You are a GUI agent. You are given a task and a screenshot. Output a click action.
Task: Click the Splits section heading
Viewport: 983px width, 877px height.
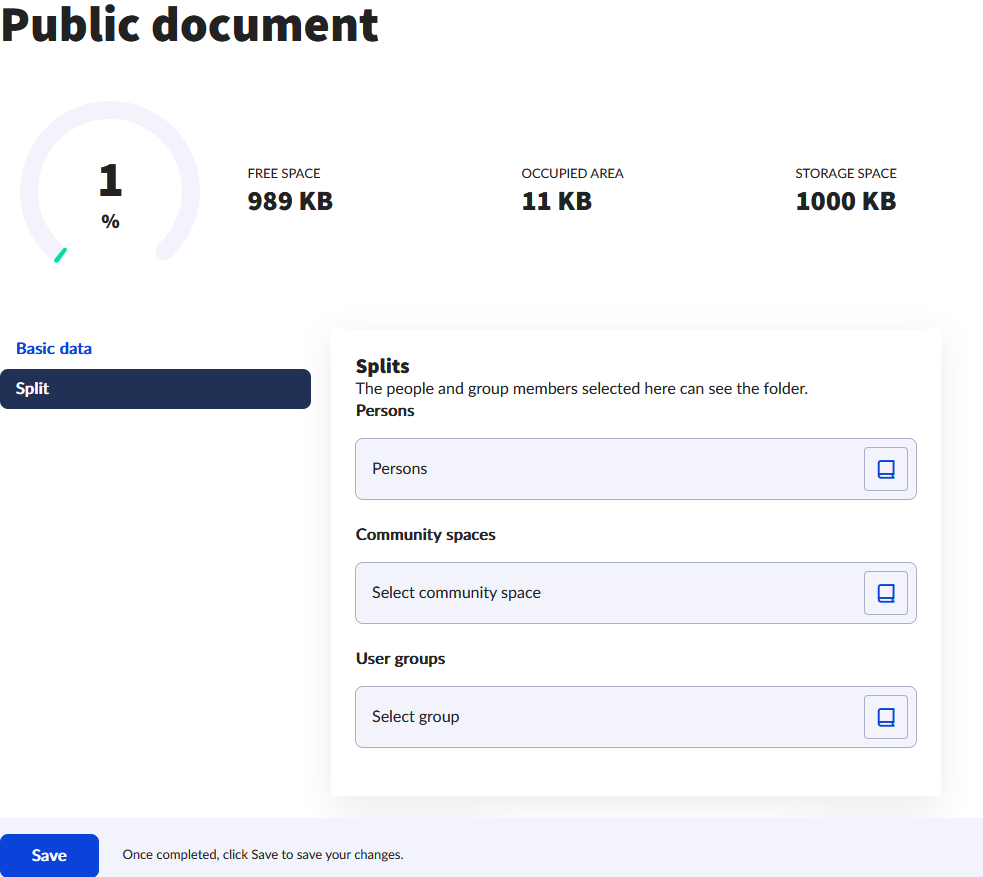tap(382, 366)
